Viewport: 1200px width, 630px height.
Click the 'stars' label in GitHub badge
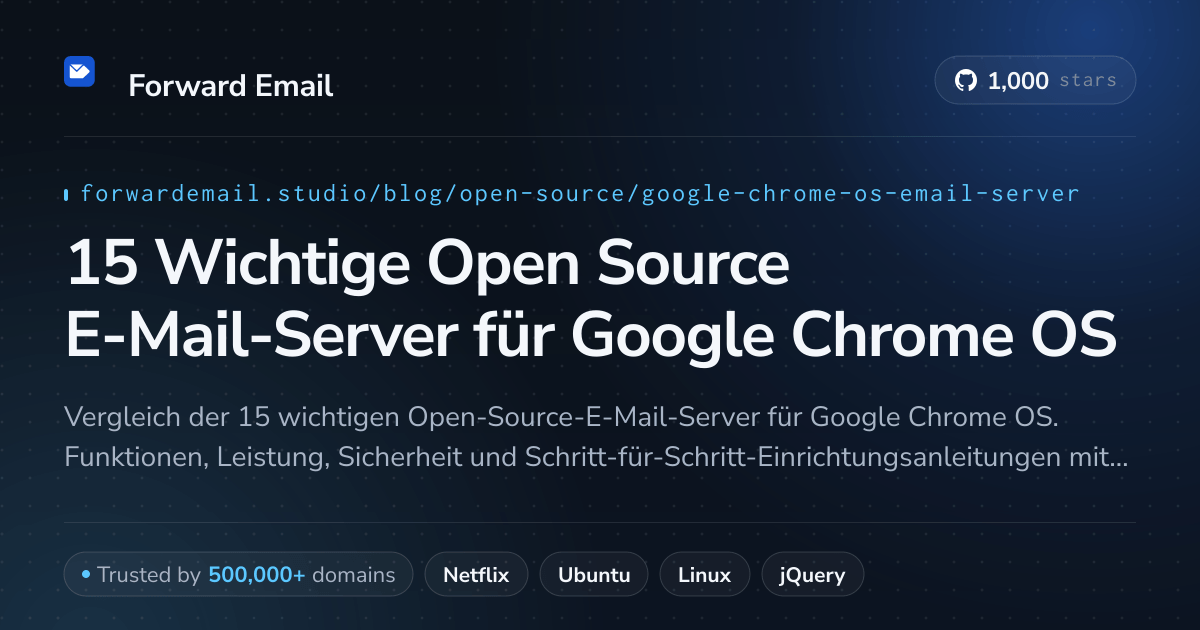point(1088,81)
